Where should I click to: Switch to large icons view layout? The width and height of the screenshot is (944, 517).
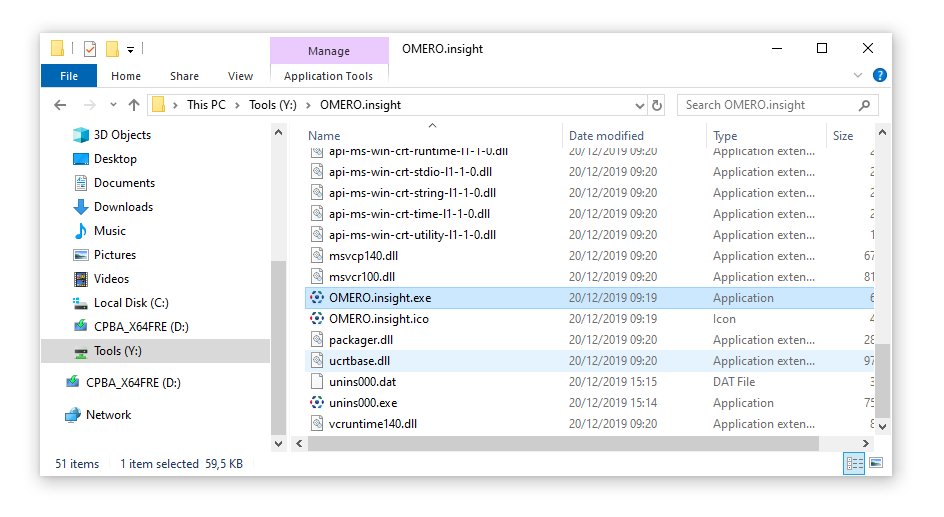[x=876, y=463]
